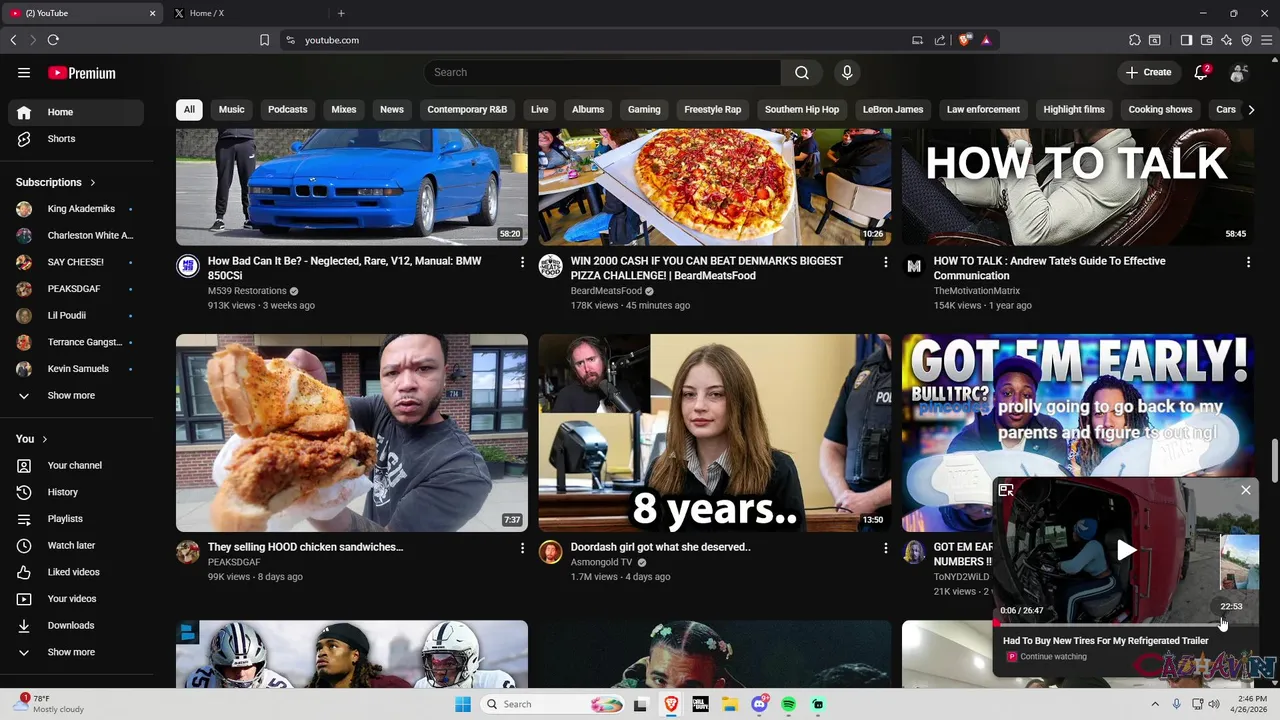
Task: Open the Windows Start menu
Action: (x=463, y=704)
